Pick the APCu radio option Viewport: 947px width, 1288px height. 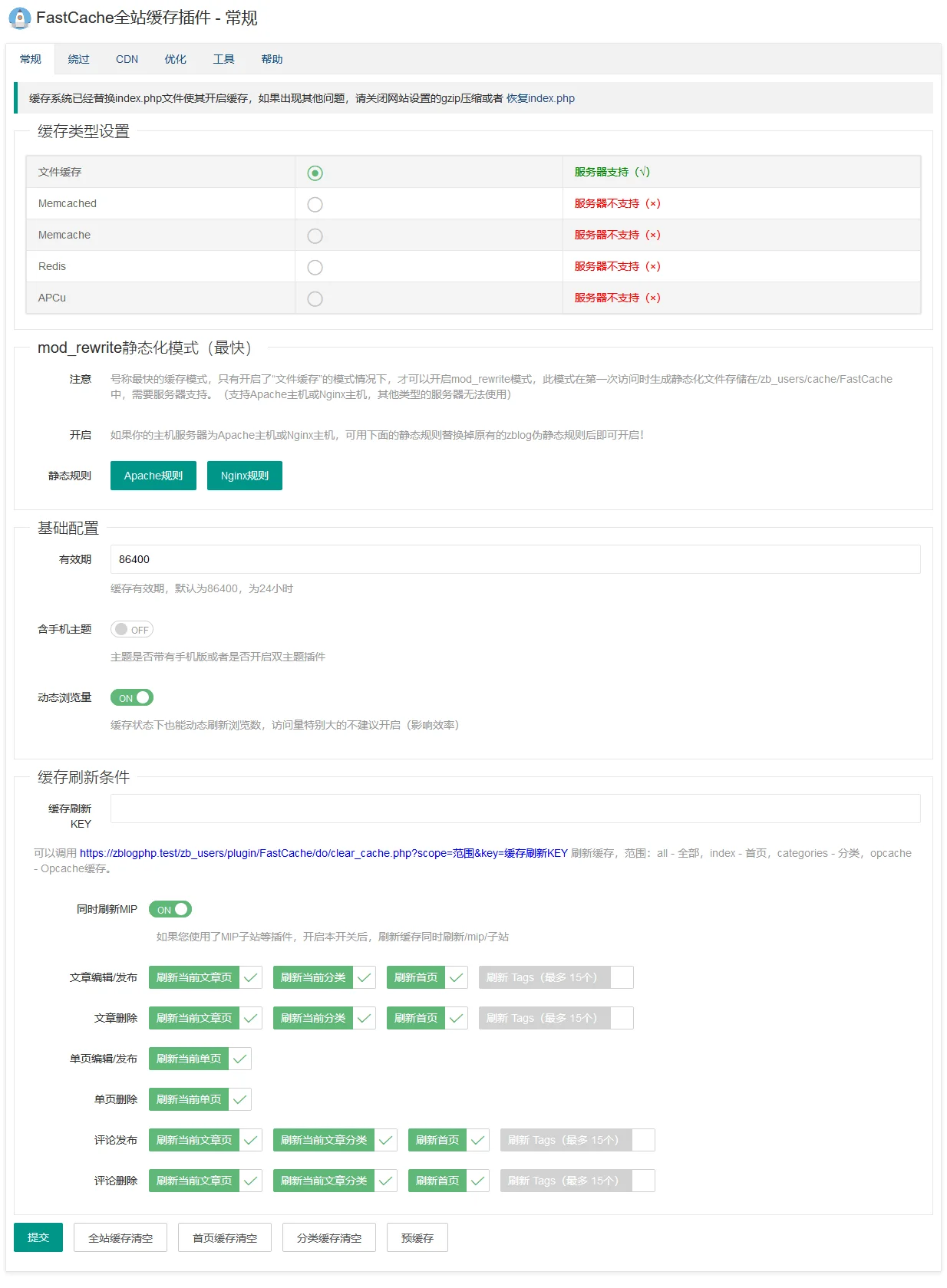(x=315, y=299)
